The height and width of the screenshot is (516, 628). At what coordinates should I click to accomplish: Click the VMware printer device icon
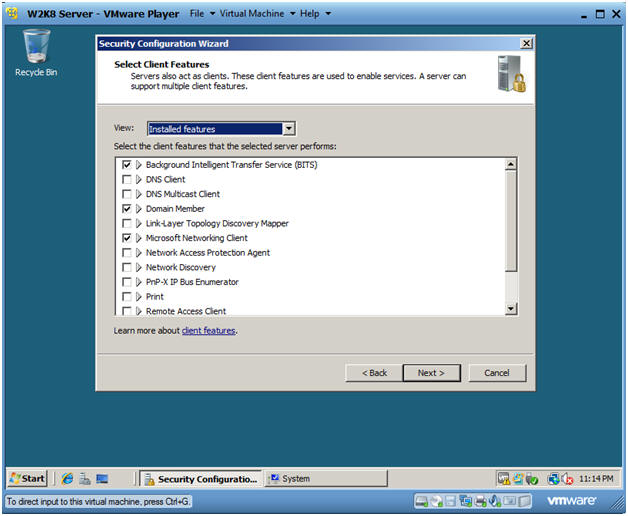(480, 501)
